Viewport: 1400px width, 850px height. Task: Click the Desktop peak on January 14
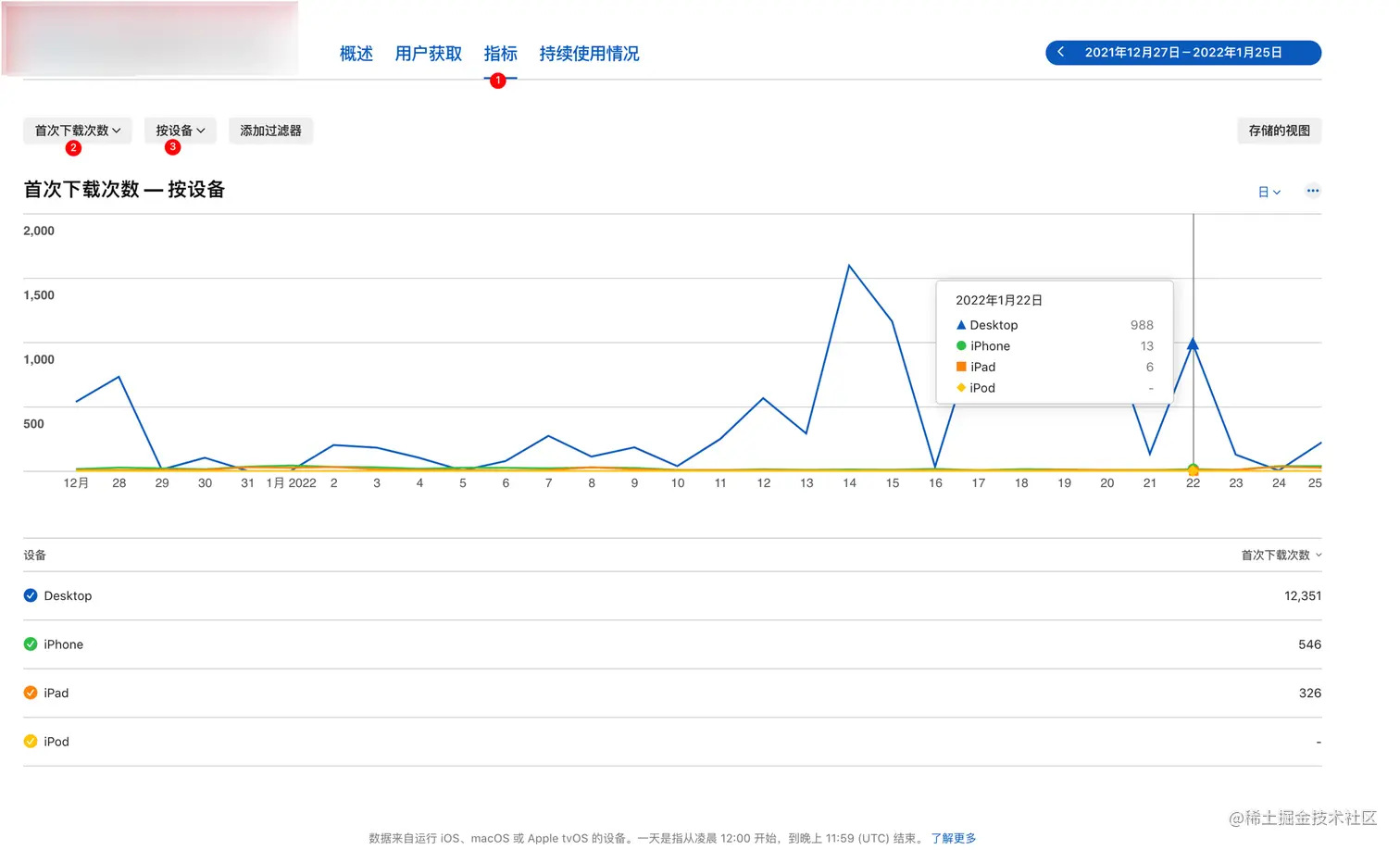tap(849, 267)
